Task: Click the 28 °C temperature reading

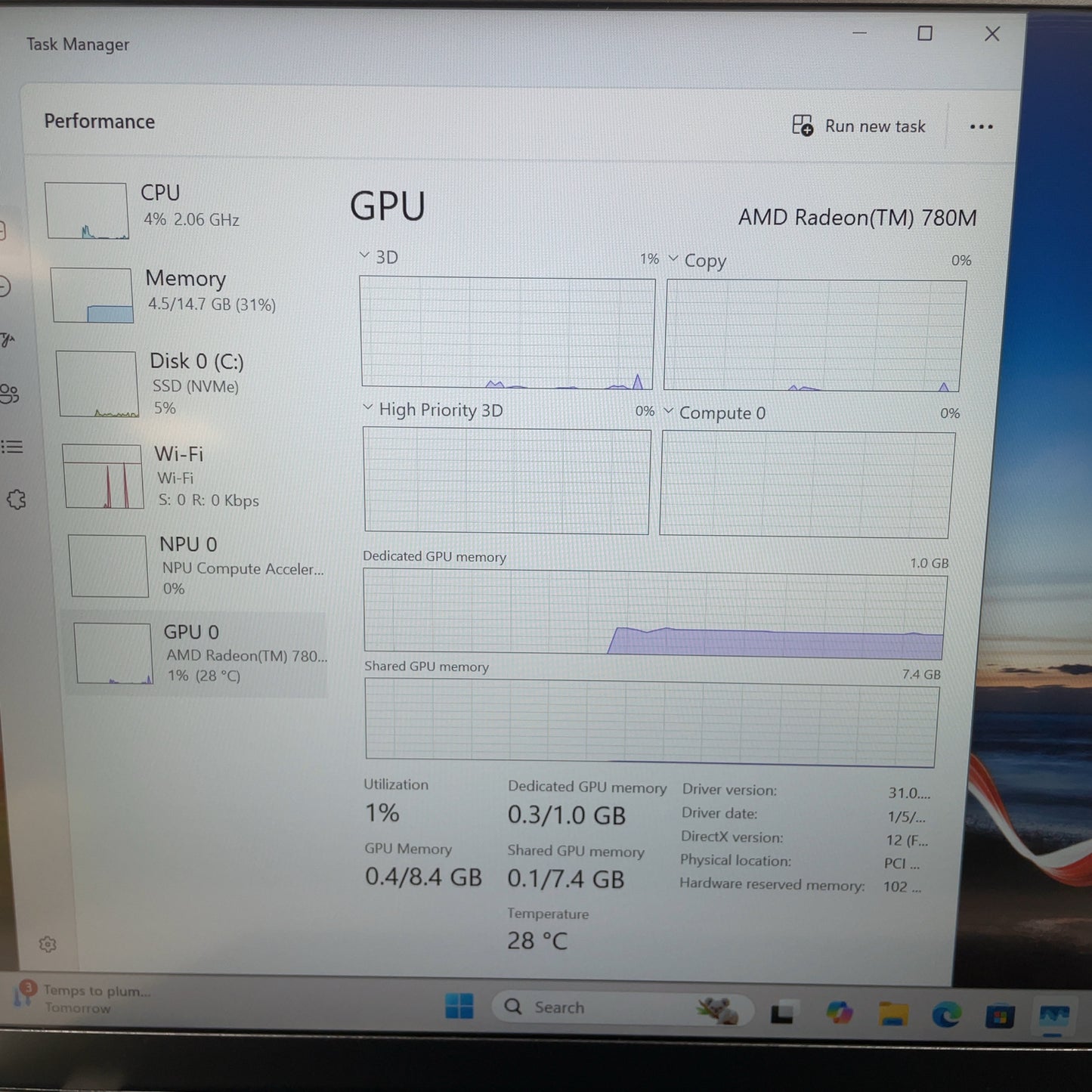Action: (537, 941)
